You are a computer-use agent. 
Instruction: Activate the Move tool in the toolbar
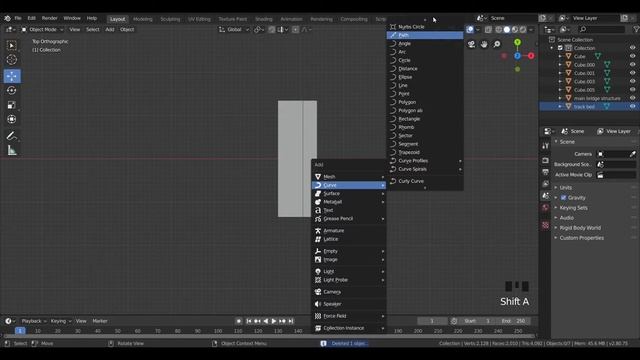[x=12, y=76]
